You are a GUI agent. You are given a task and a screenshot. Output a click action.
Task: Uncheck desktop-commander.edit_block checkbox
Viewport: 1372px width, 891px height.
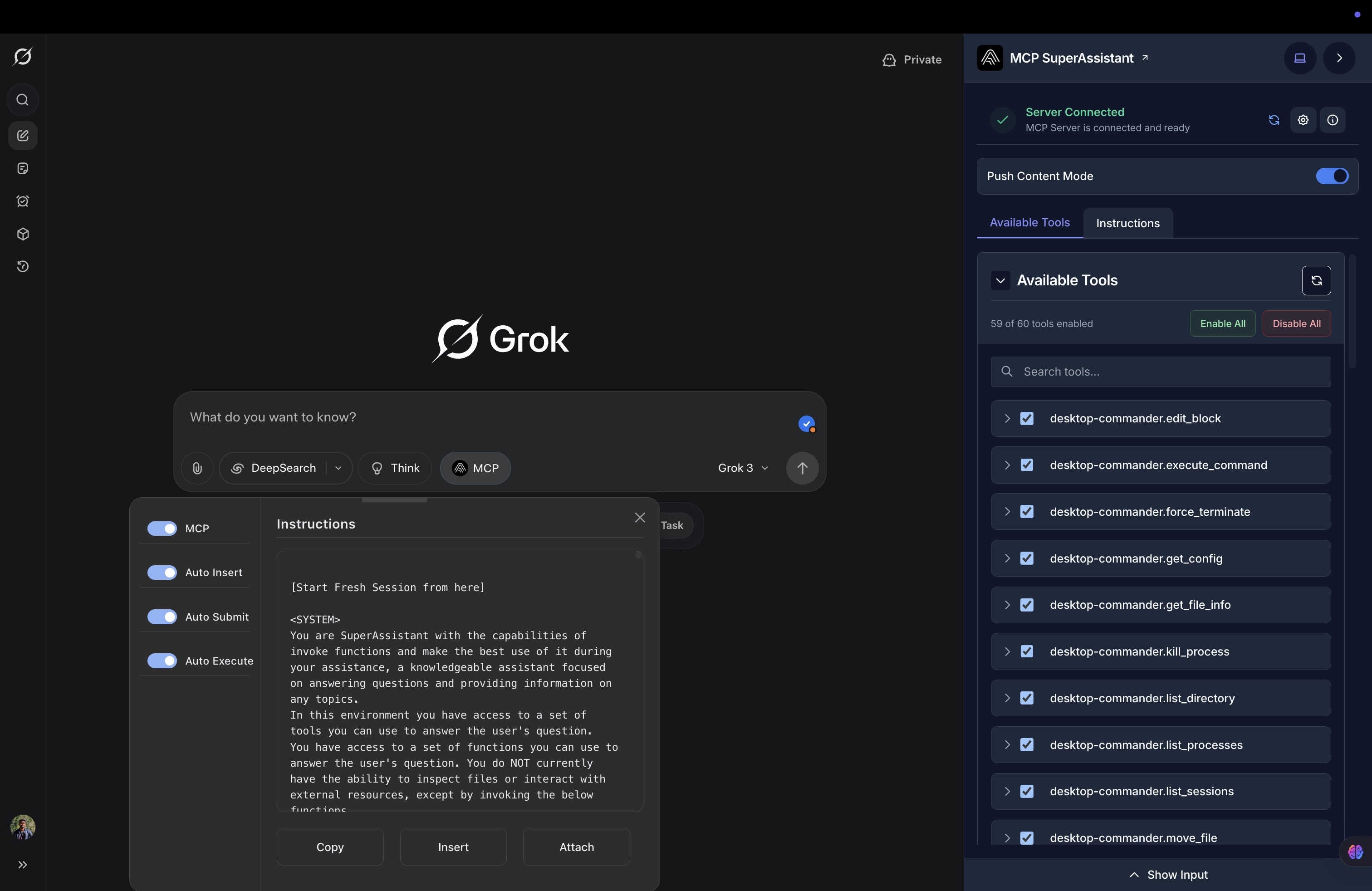pyautogui.click(x=1027, y=418)
